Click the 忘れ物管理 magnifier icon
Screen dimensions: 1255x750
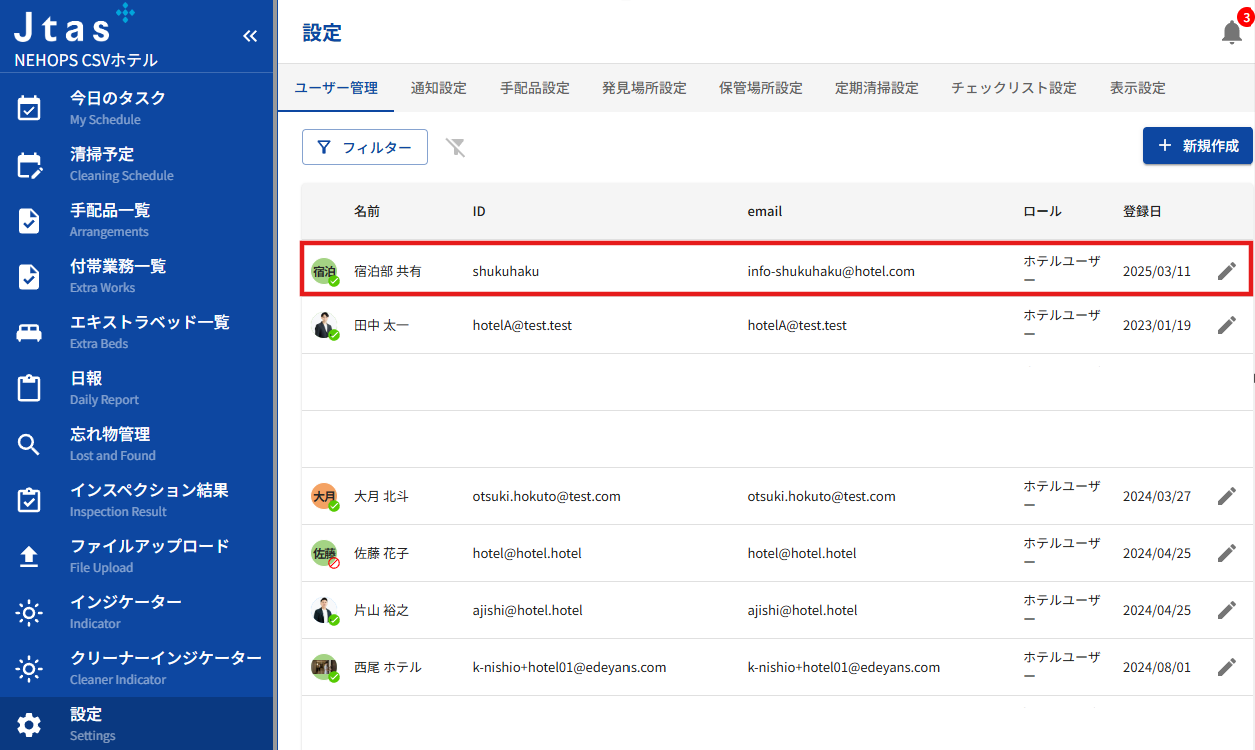pyautogui.click(x=30, y=444)
